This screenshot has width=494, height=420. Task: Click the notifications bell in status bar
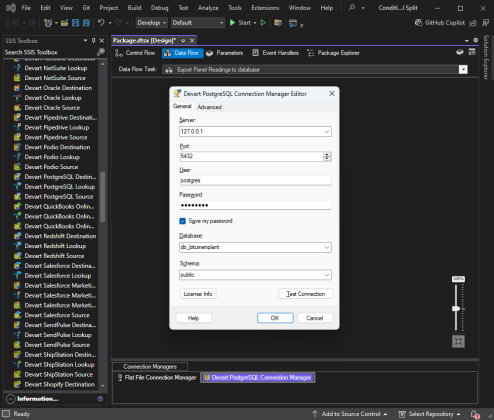(x=474, y=414)
